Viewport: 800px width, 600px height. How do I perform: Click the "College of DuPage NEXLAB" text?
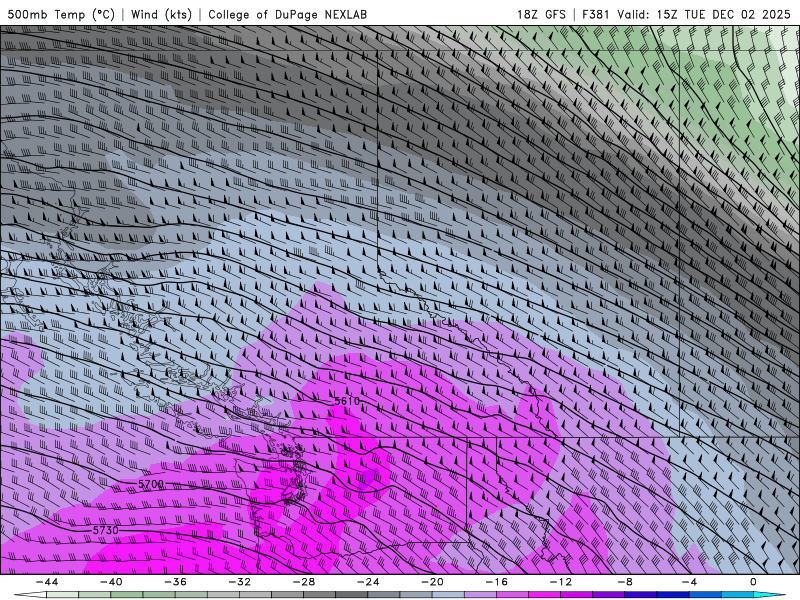(x=287, y=14)
